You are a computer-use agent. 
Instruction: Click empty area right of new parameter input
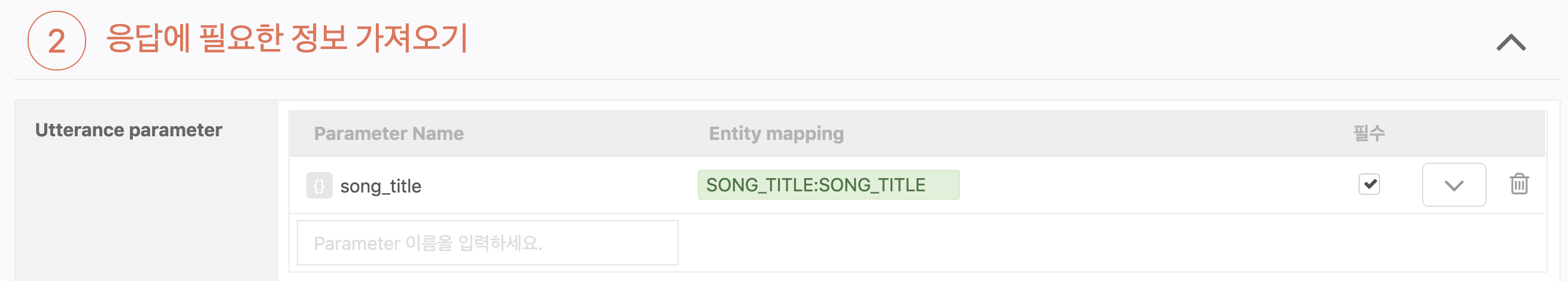pos(1096,243)
